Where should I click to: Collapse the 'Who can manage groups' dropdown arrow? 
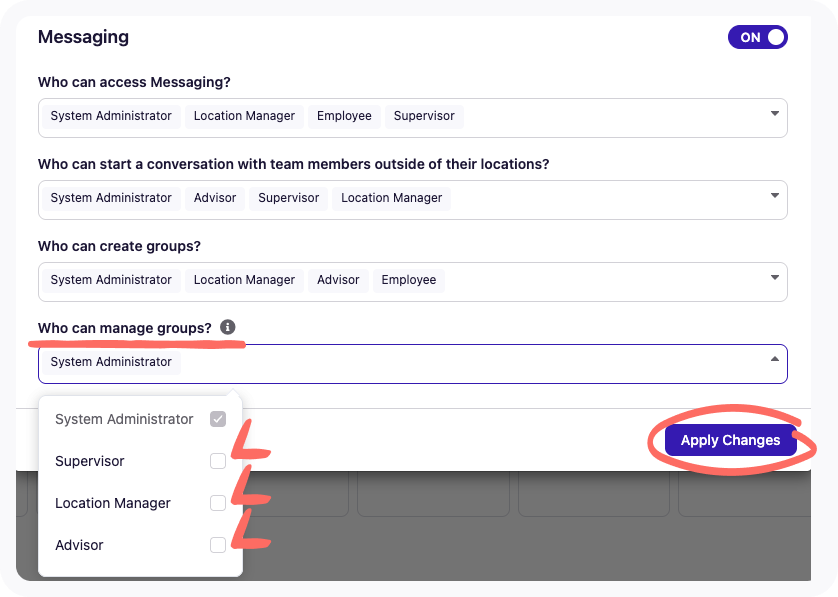coord(774,359)
